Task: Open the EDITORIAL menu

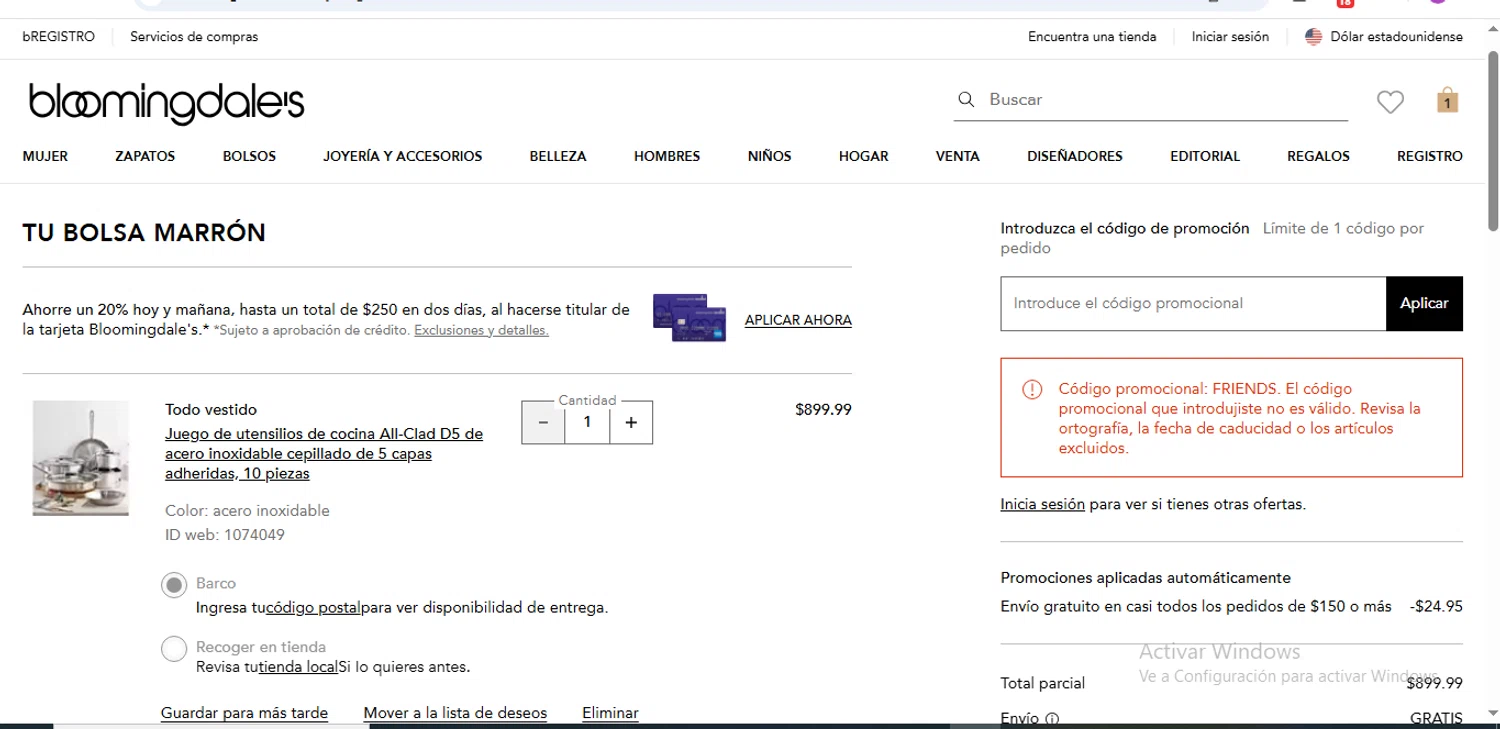Action: (x=1205, y=156)
